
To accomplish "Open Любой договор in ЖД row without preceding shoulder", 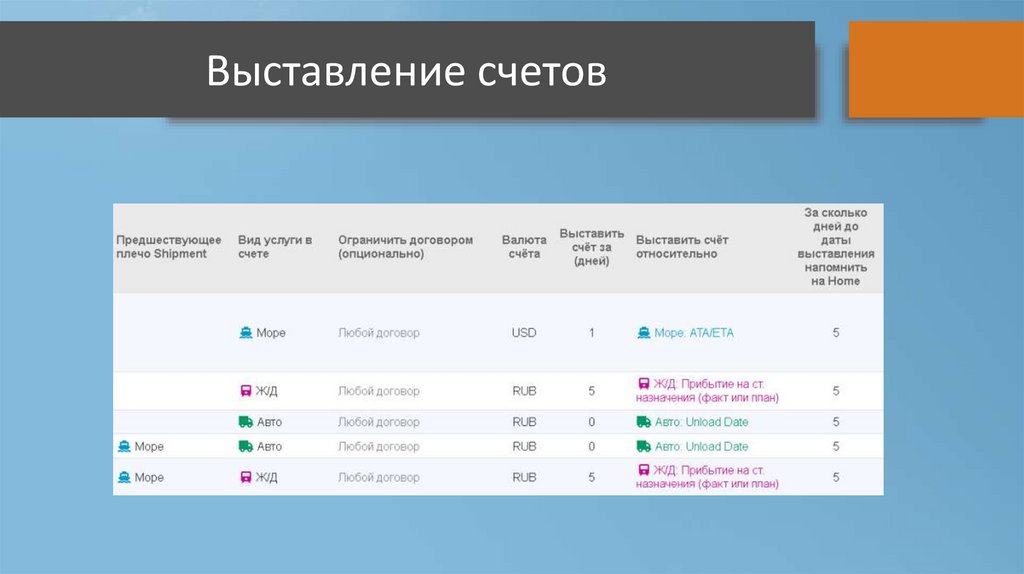I will 379,391.
